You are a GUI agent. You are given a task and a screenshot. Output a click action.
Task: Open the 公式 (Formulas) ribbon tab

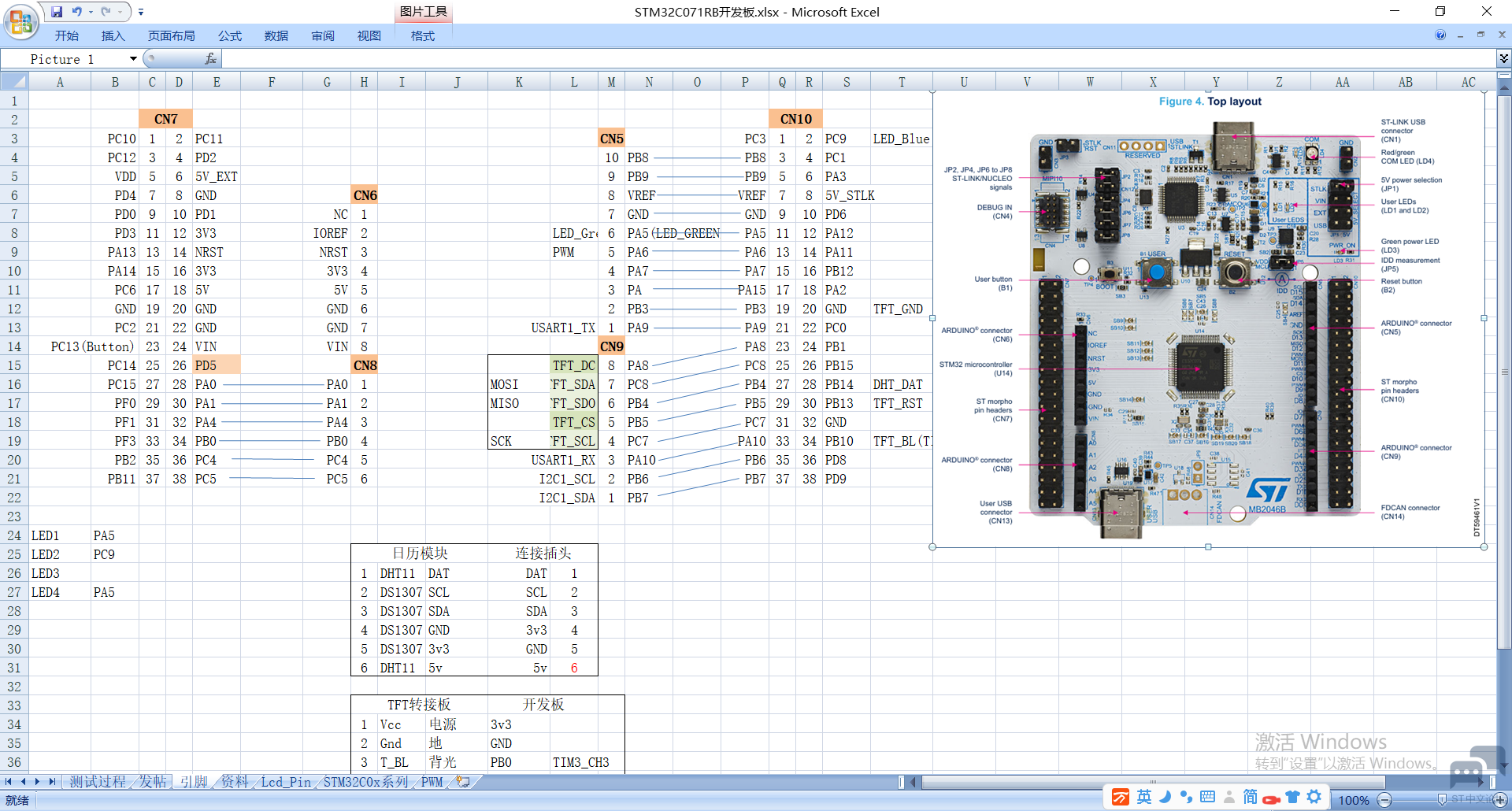coord(230,36)
